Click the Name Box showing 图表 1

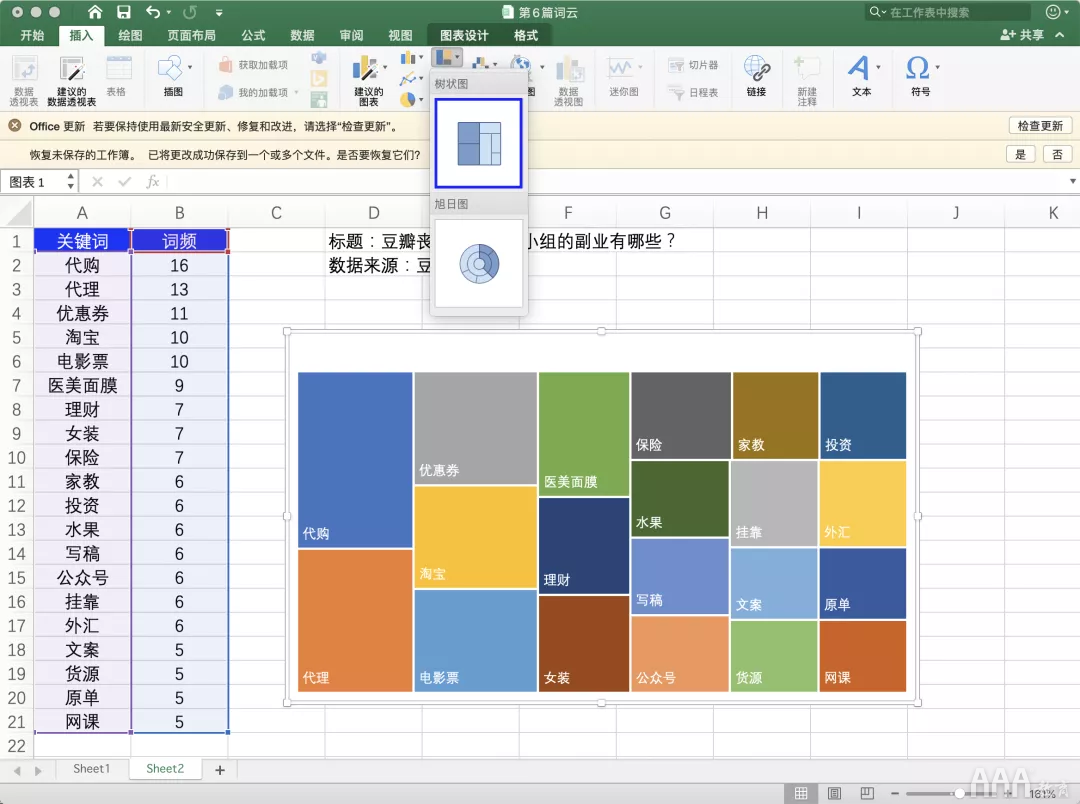click(32, 181)
